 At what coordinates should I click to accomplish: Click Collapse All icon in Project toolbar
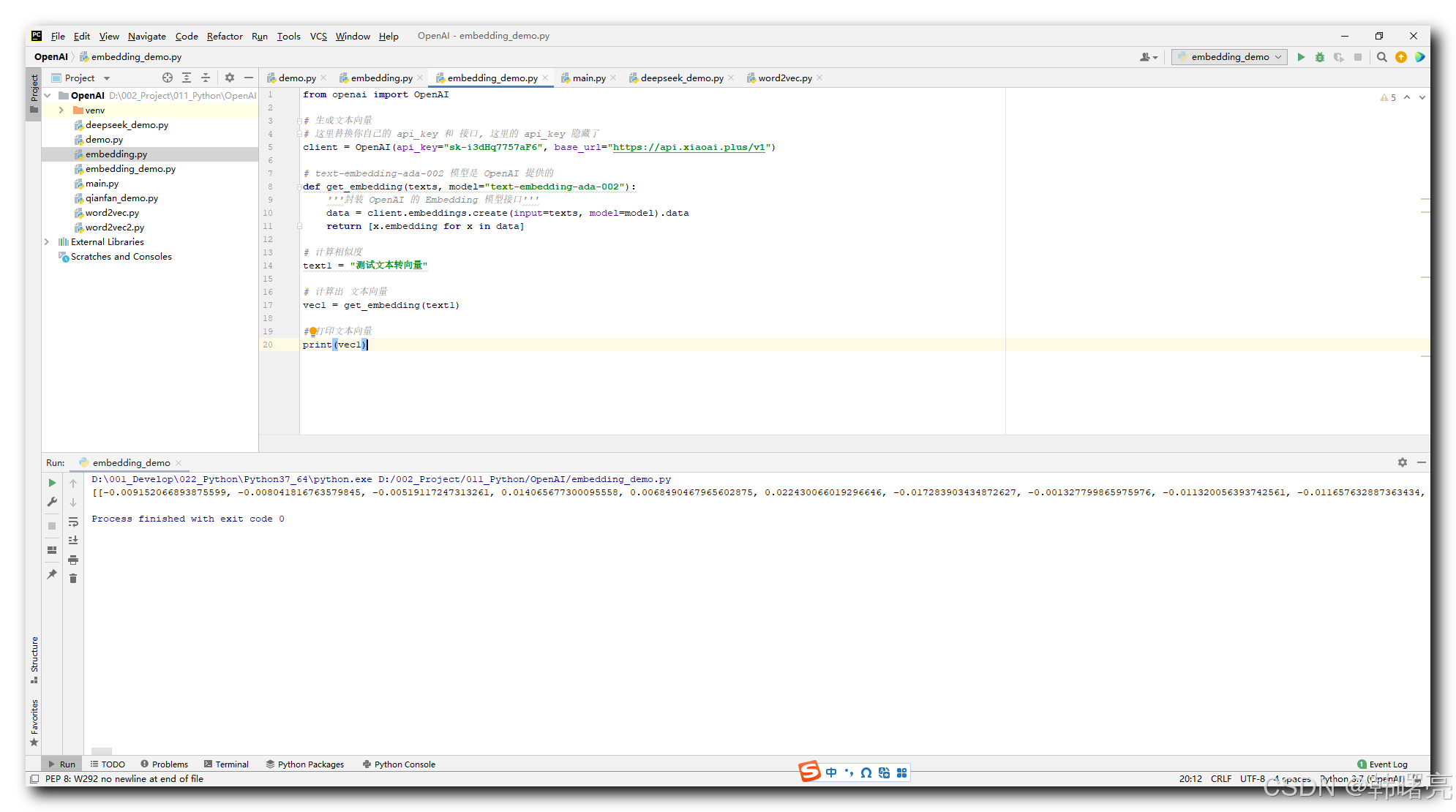pos(206,78)
